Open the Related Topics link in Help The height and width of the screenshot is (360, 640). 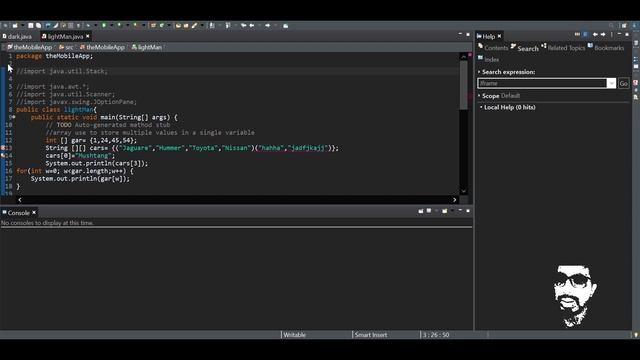(x=566, y=48)
